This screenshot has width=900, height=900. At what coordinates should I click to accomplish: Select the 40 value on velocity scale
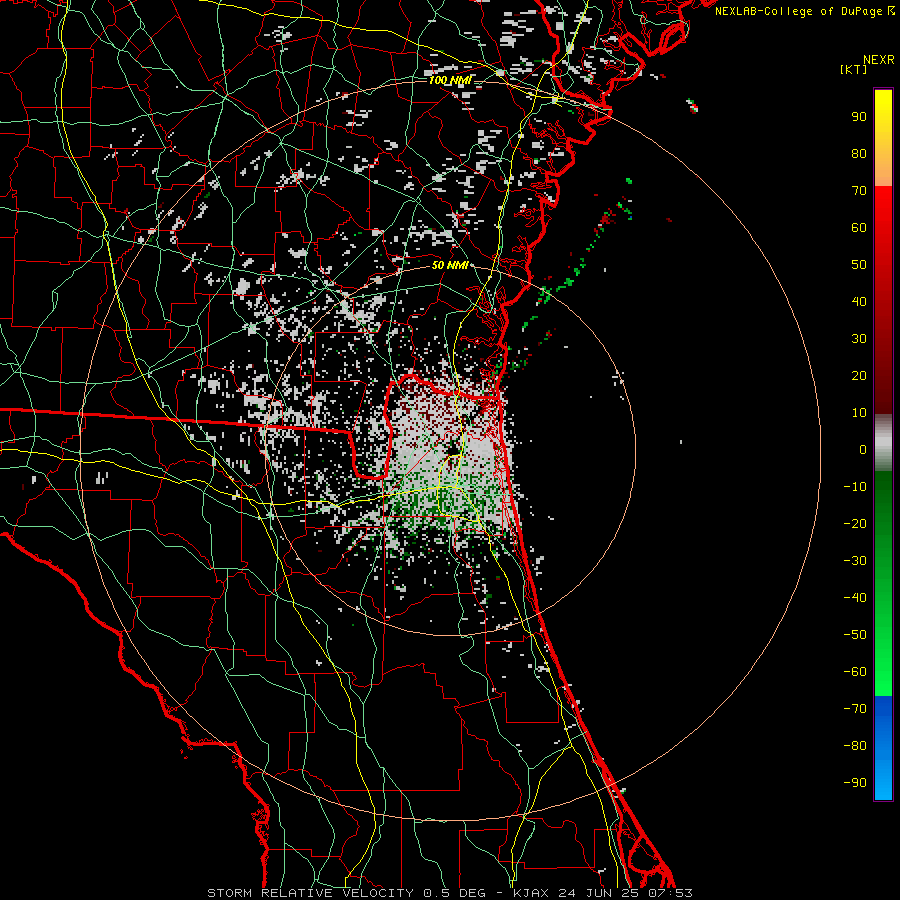click(859, 301)
